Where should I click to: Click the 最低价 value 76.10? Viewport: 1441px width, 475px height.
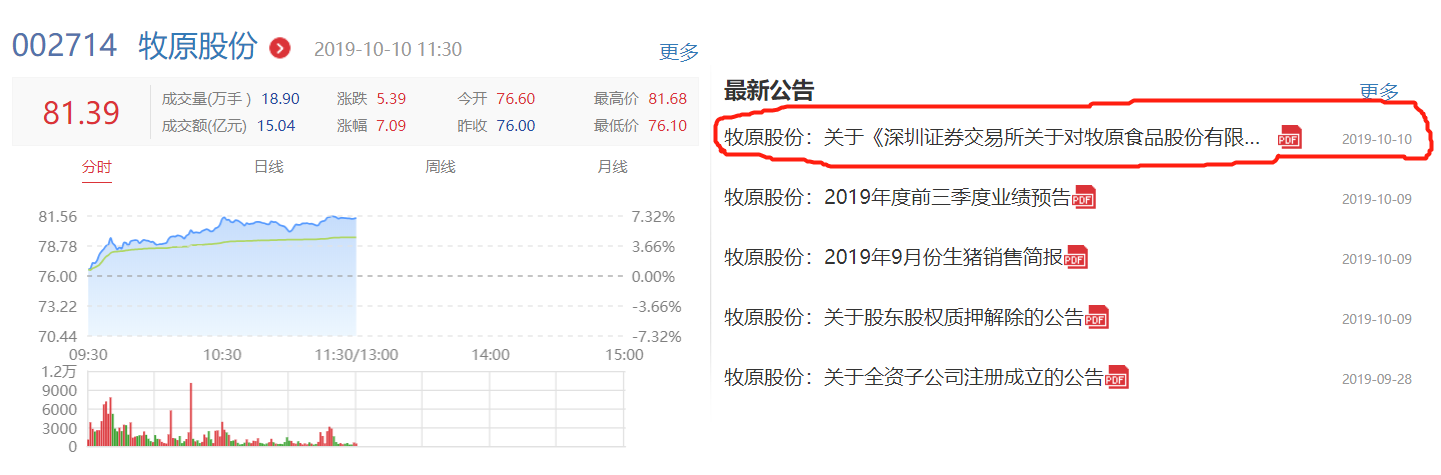[x=668, y=126]
